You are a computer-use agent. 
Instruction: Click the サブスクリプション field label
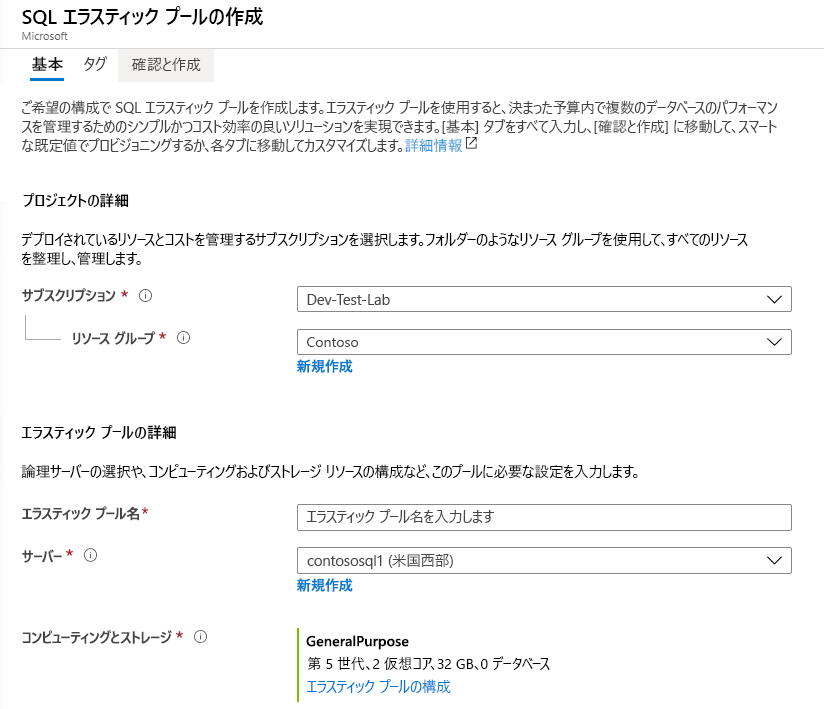[68, 295]
